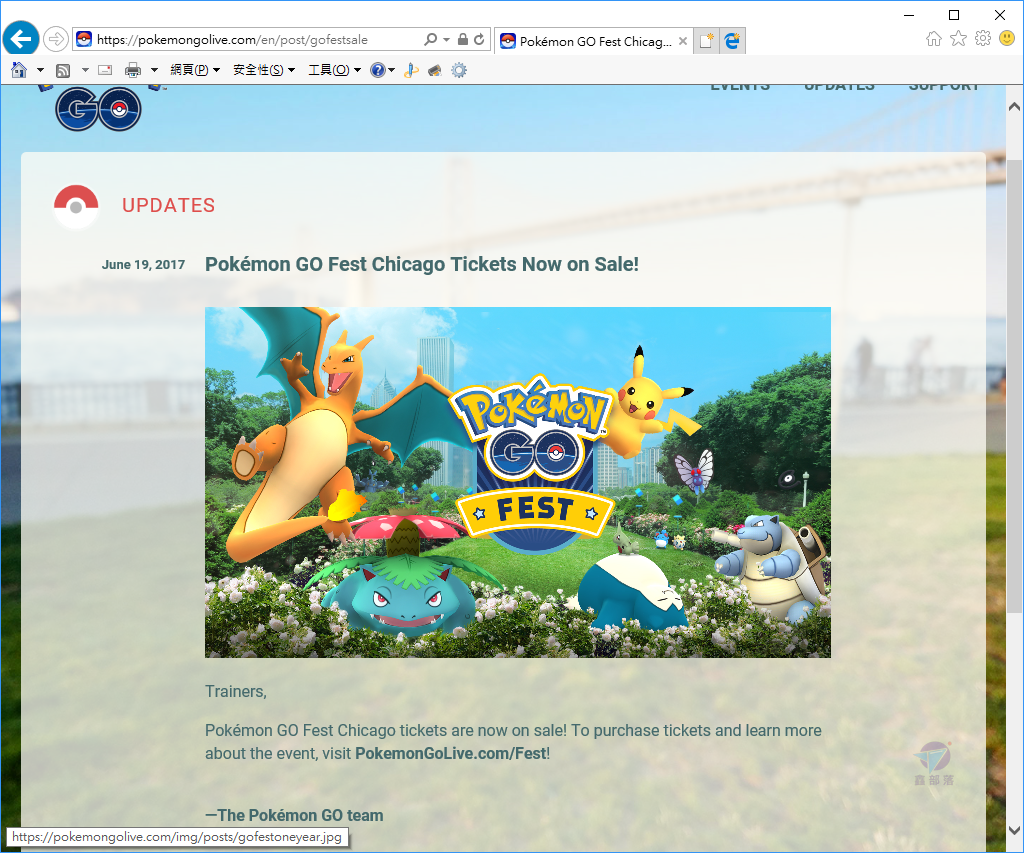The image size is (1024, 853).
Task: Open the Tickets Now on Sale post title
Action: pos(422,264)
